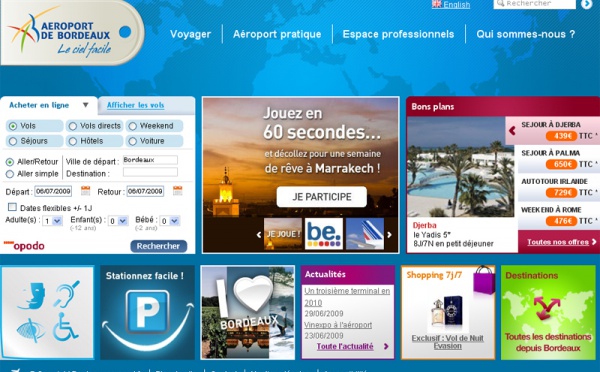Click the JE PARTICIPE button

coord(321,197)
